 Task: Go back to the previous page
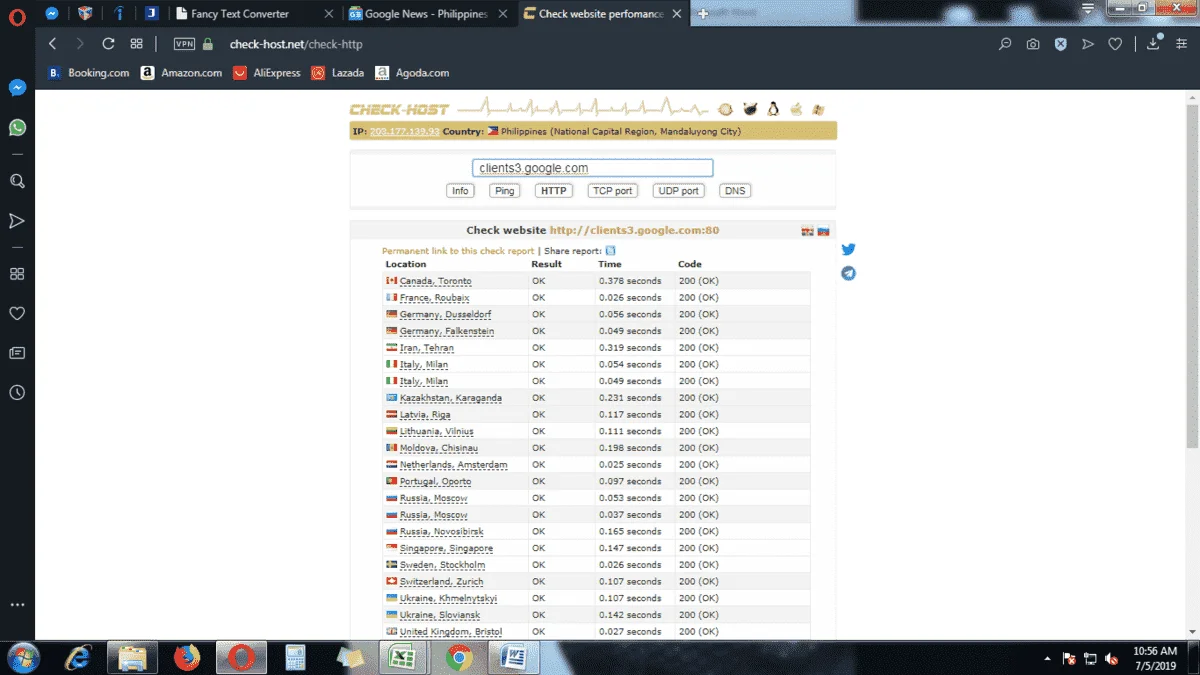point(52,44)
